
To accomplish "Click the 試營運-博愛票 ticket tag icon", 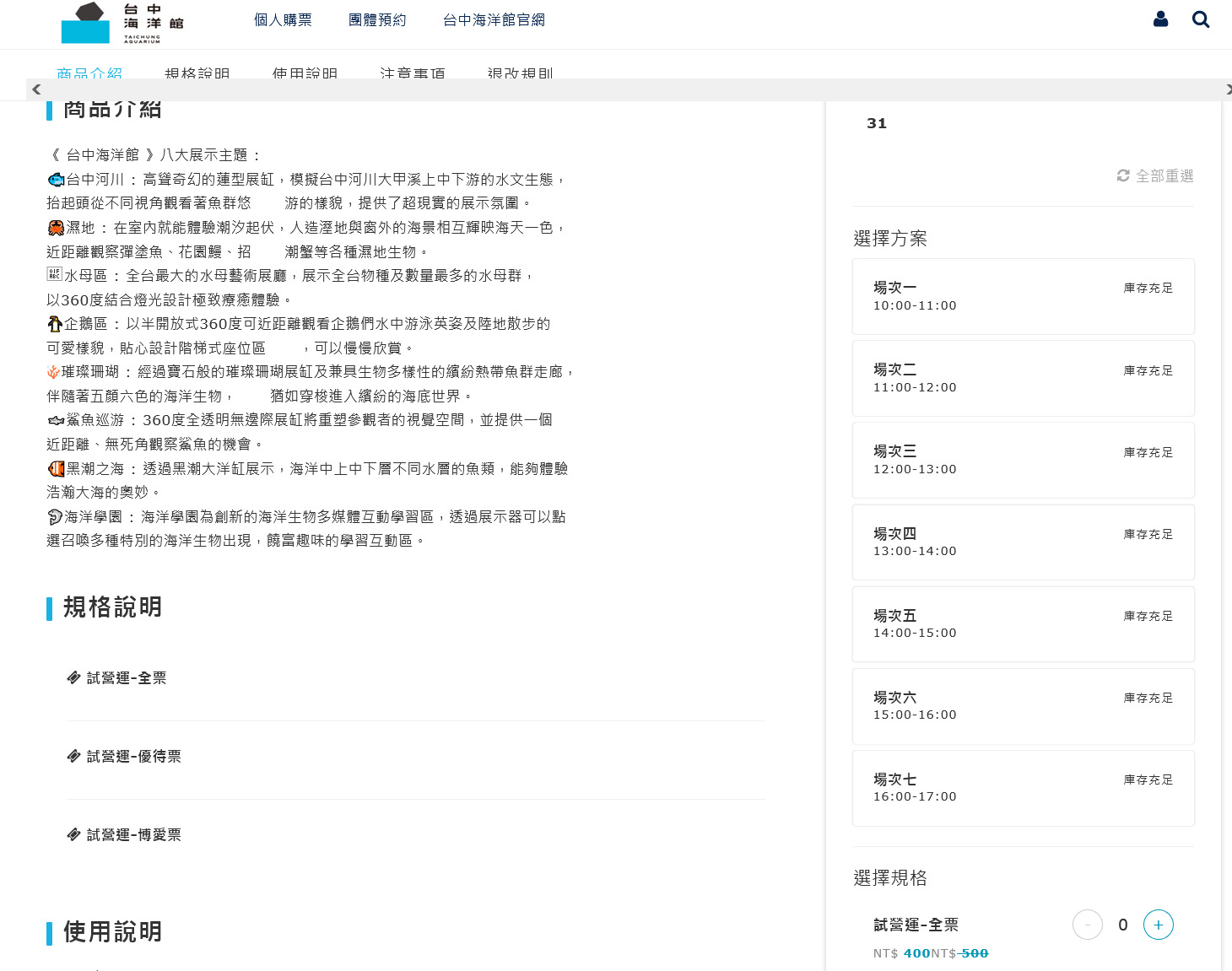I will pos(74,834).
